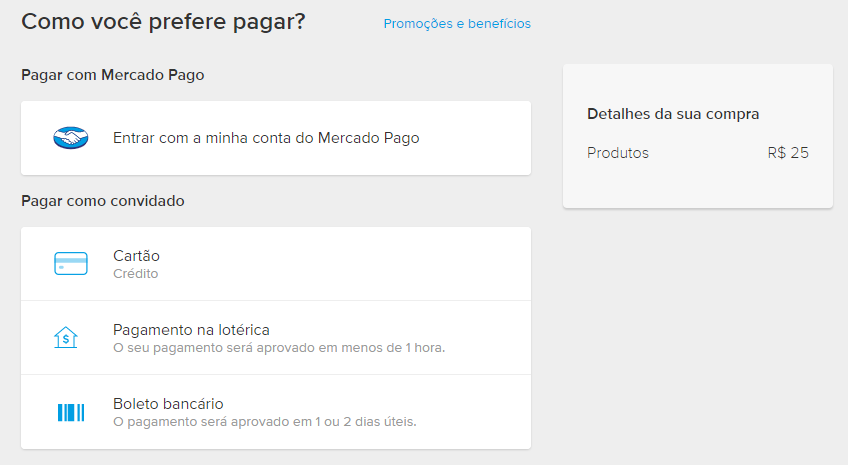Image resolution: width=848 pixels, height=465 pixels.
Task: Click the boleto approval days description
Action: [264, 422]
